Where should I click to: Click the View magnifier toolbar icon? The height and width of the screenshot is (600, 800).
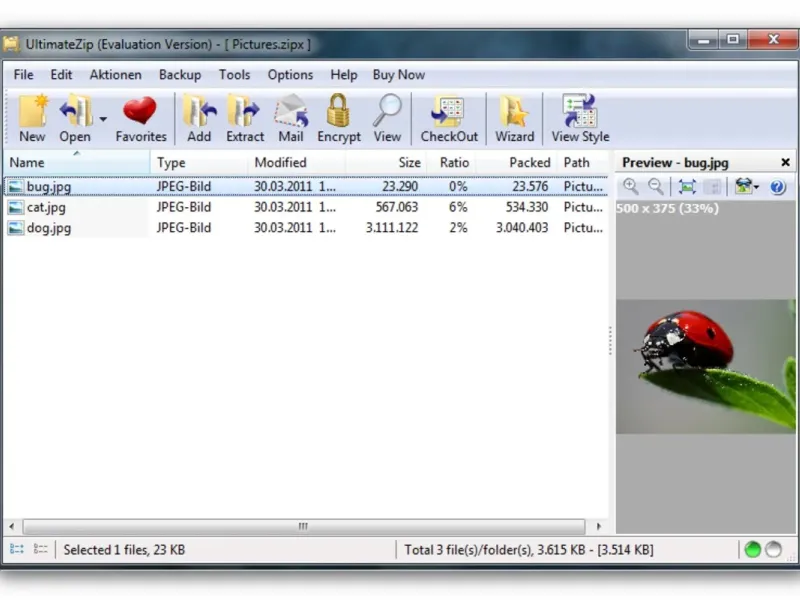pos(387,110)
